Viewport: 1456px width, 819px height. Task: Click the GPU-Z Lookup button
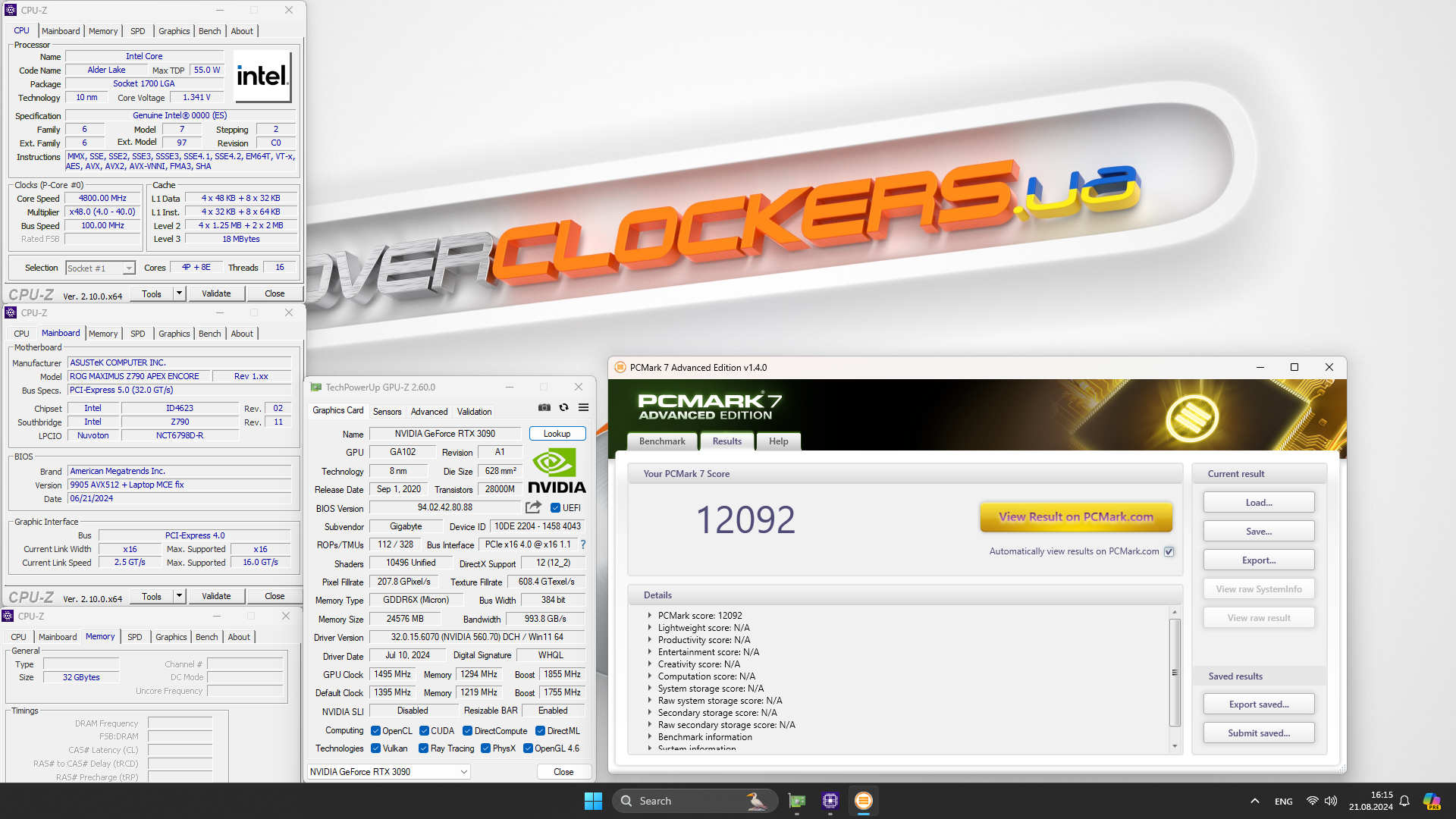(557, 434)
